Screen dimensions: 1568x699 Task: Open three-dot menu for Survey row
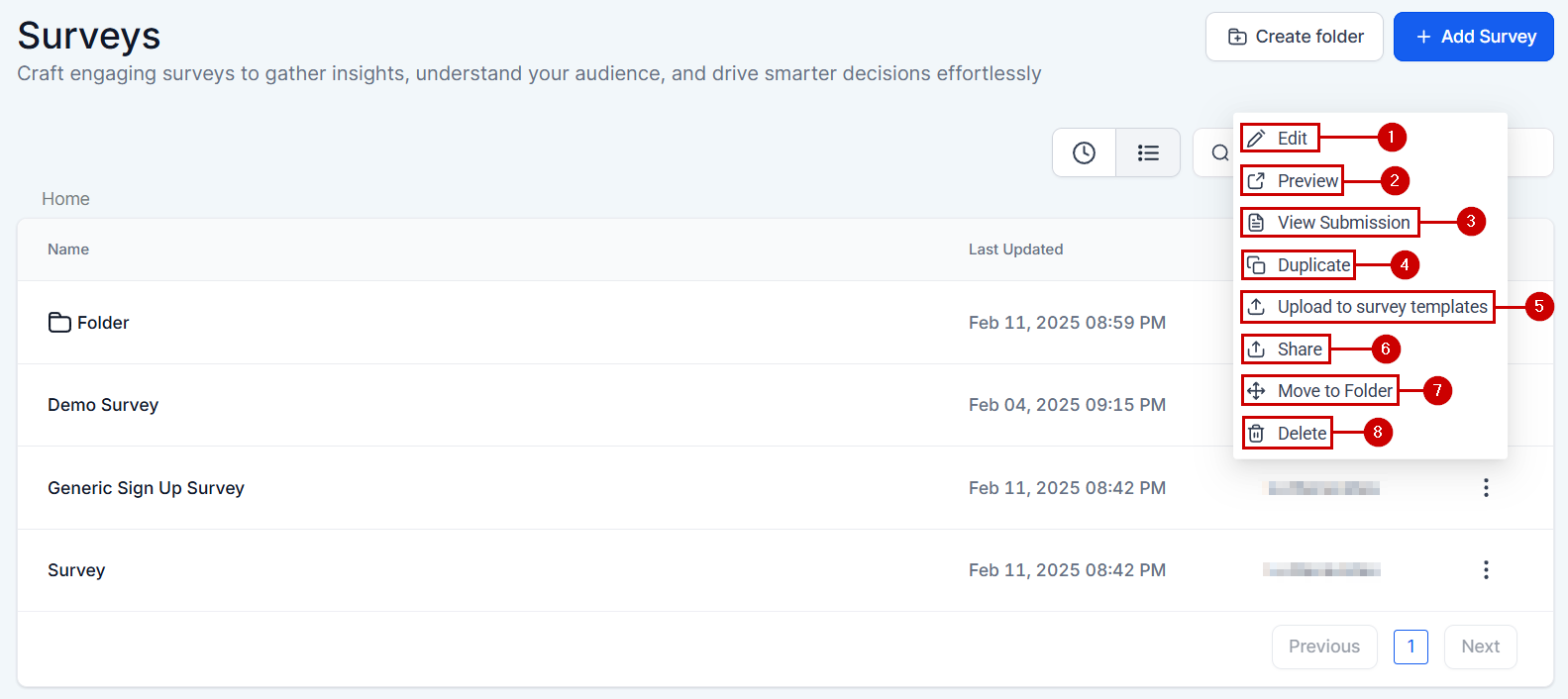click(x=1485, y=569)
